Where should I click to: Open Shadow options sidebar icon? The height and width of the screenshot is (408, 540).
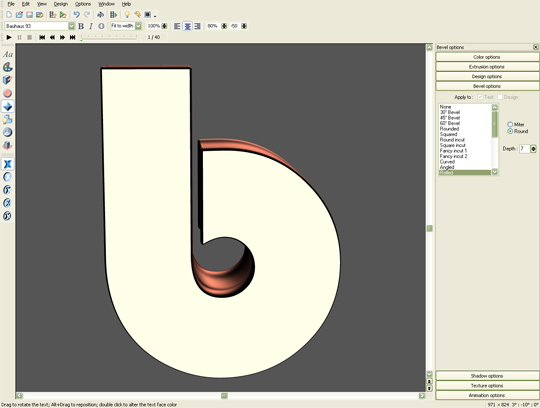(x=8, y=119)
